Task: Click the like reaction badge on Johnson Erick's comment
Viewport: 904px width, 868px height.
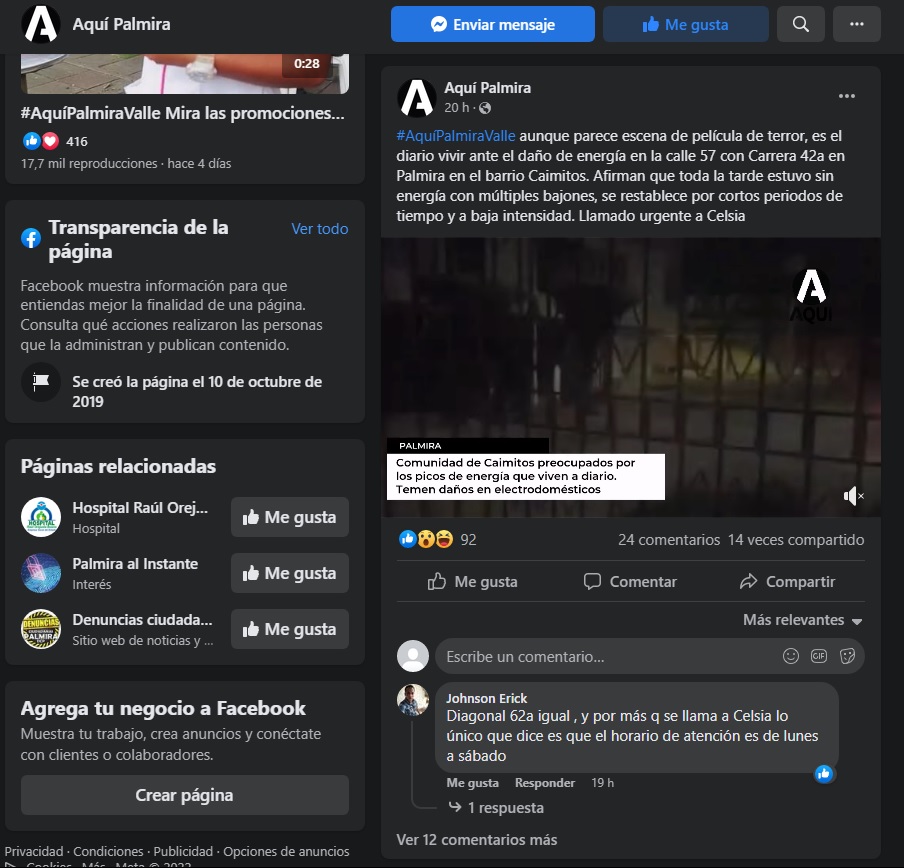Action: click(824, 773)
